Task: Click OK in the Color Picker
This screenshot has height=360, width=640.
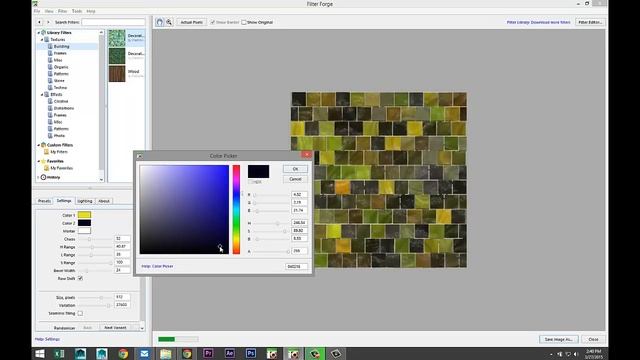Action: tap(295, 169)
